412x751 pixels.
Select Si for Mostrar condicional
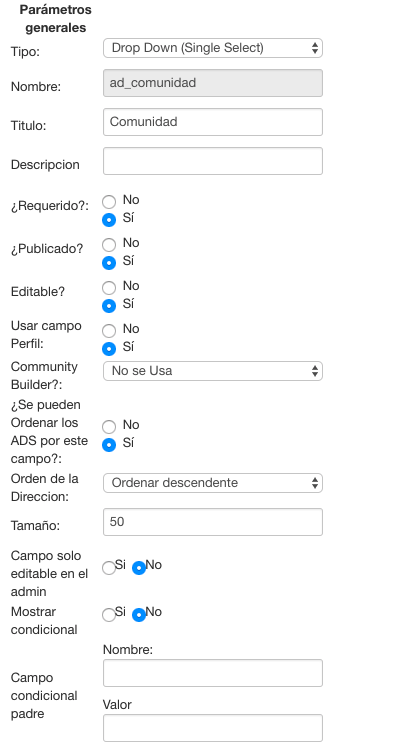(109, 614)
